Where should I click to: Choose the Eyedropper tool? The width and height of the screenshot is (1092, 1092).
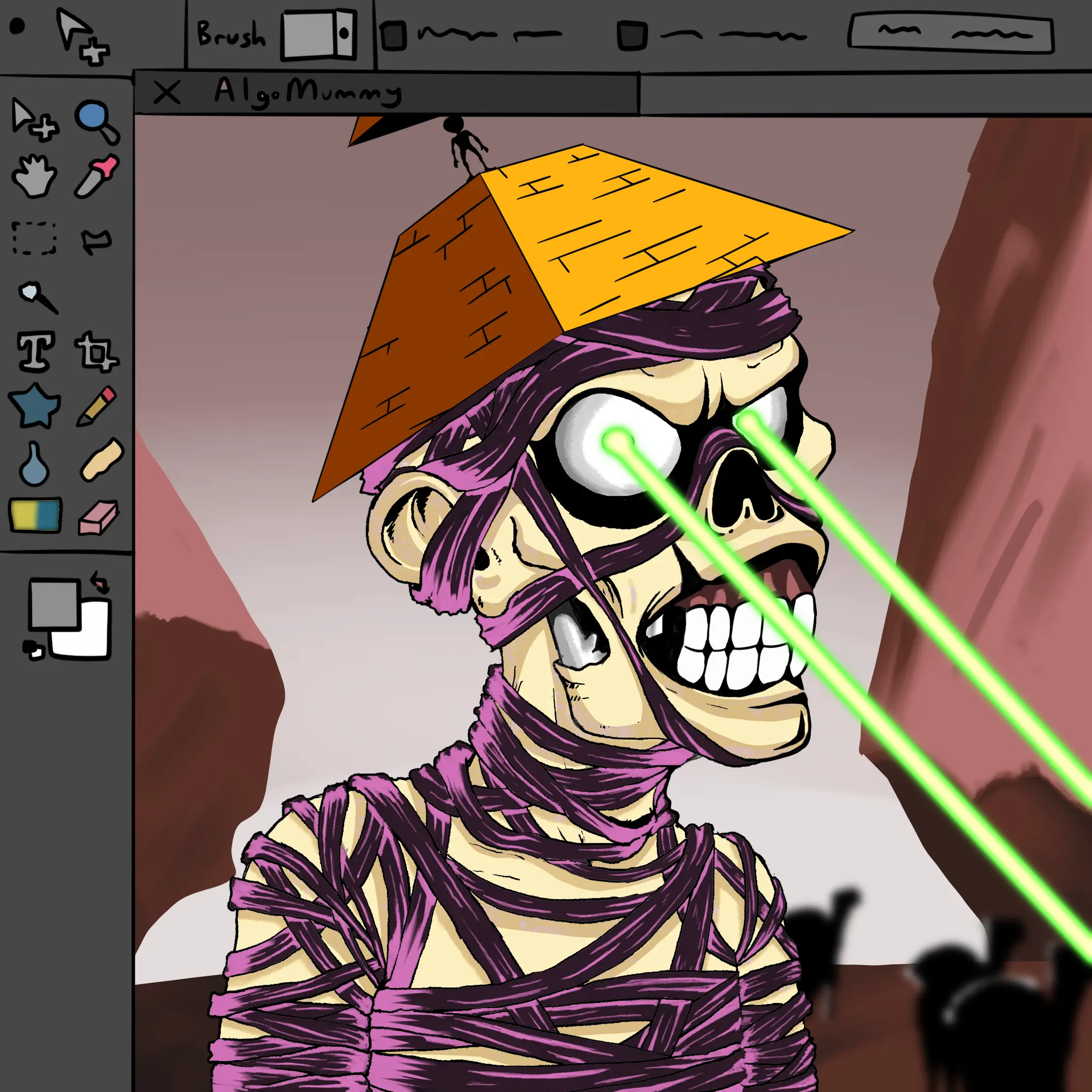pyautogui.click(x=97, y=176)
